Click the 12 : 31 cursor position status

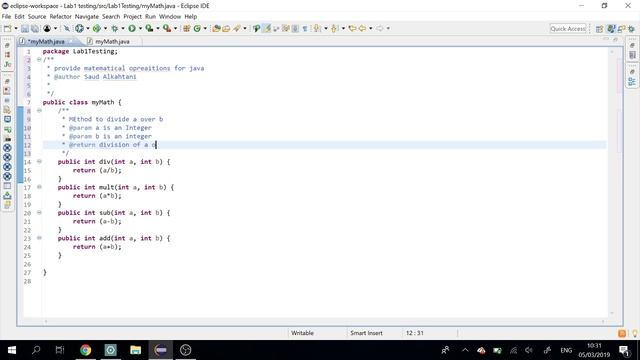coord(414,333)
